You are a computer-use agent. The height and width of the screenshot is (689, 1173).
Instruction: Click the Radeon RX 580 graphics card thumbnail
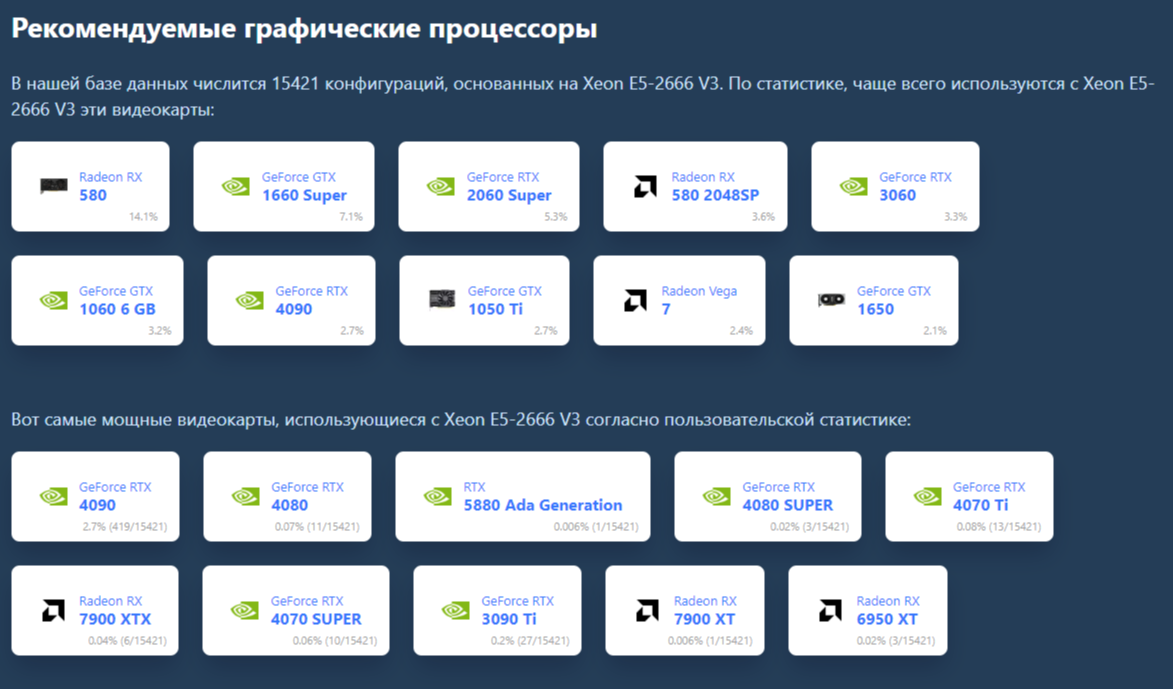pyautogui.click(x=53, y=186)
